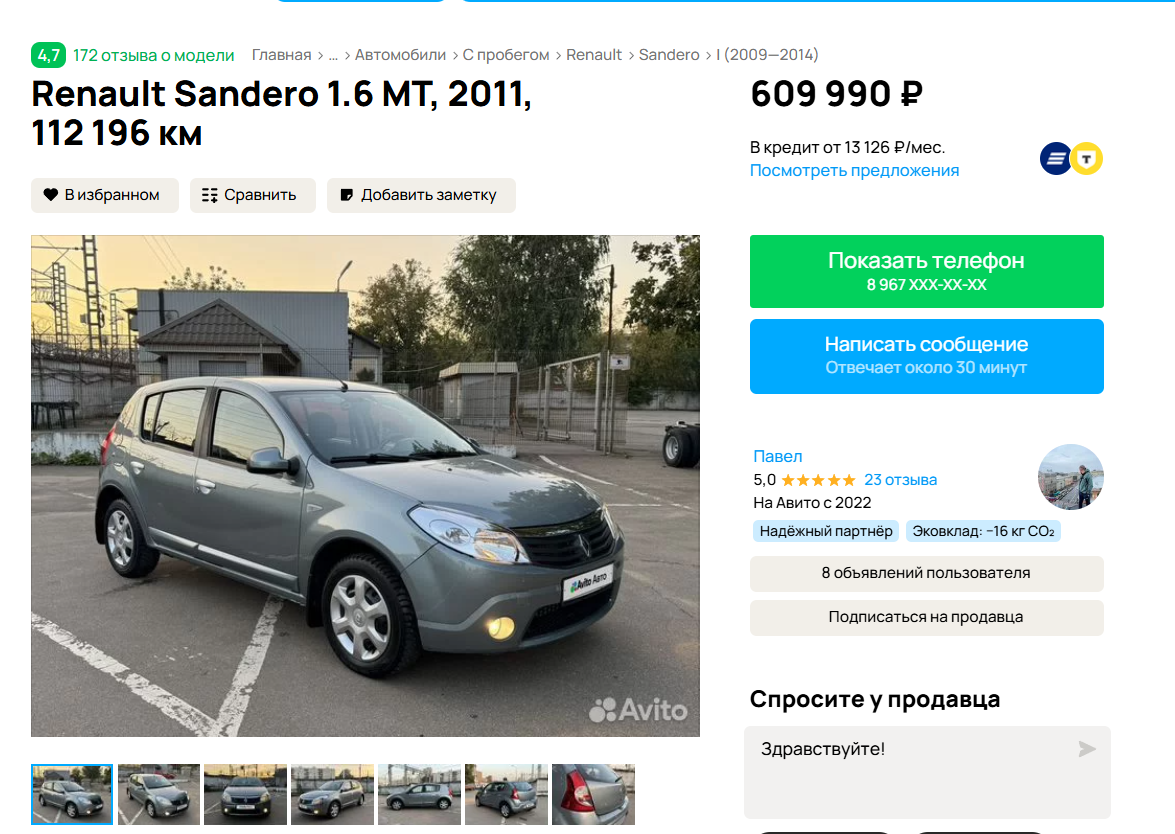Select the third front-view car thumbnail
The image size is (1175, 834).
click(x=246, y=794)
